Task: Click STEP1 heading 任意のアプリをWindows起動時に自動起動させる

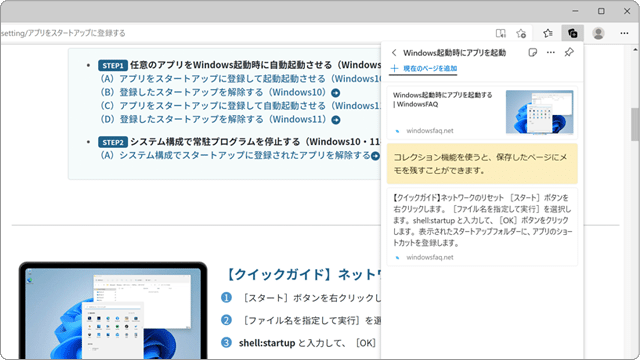Action: pos(256,65)
